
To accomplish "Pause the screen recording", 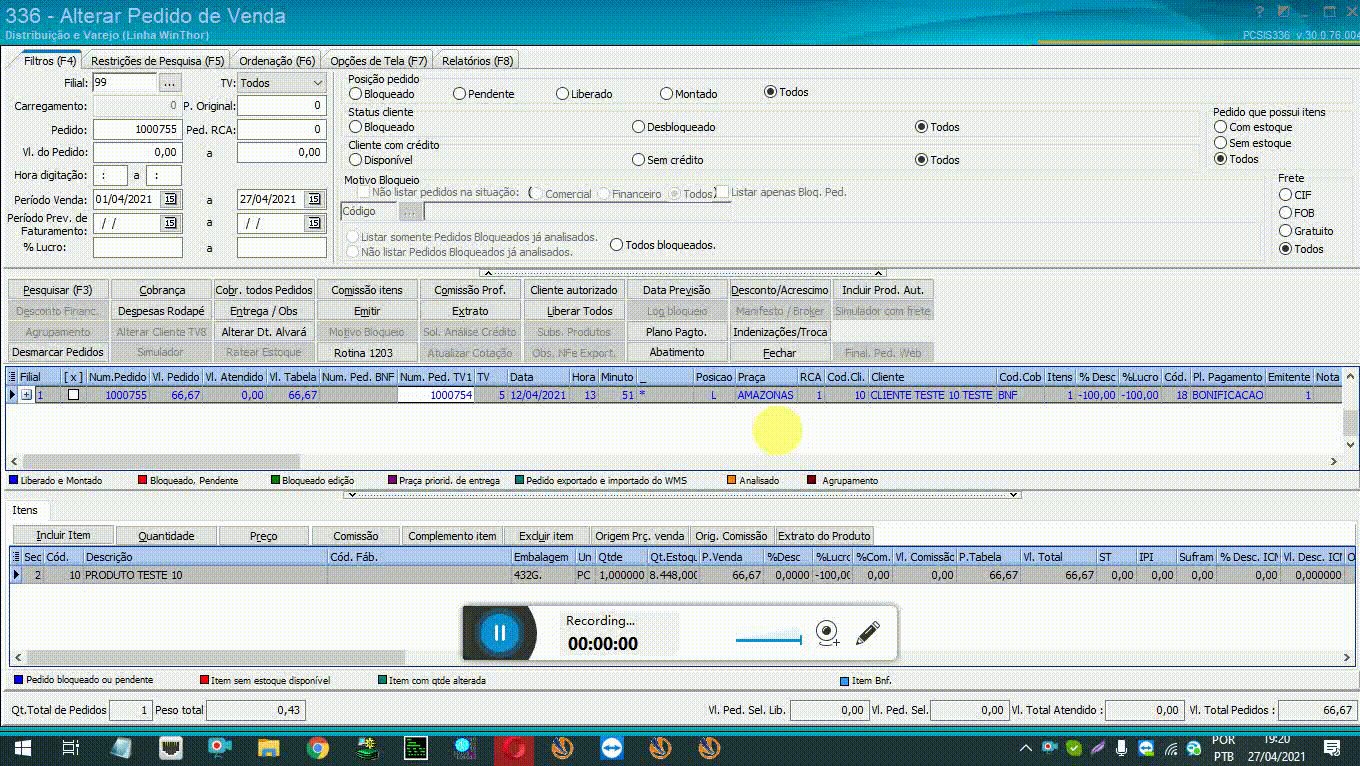I will [x=500, y=633].
